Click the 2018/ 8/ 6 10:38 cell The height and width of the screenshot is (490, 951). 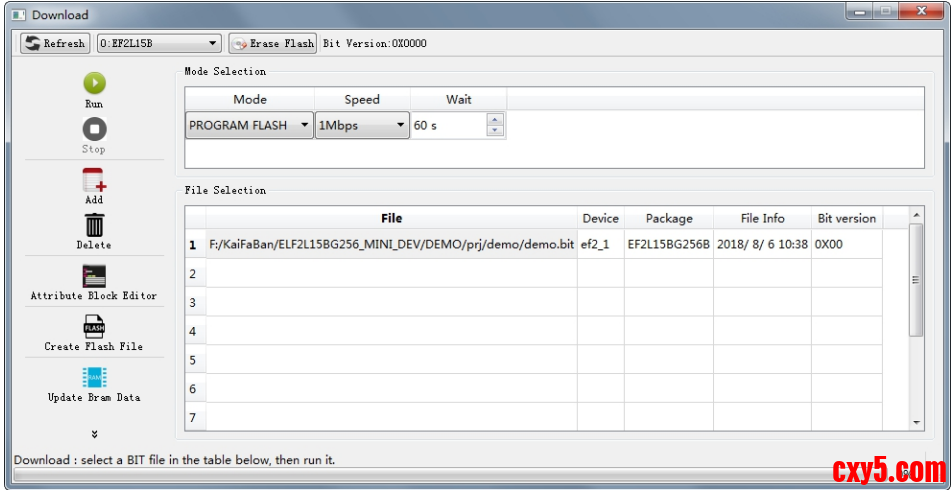(x=762, y=244)
